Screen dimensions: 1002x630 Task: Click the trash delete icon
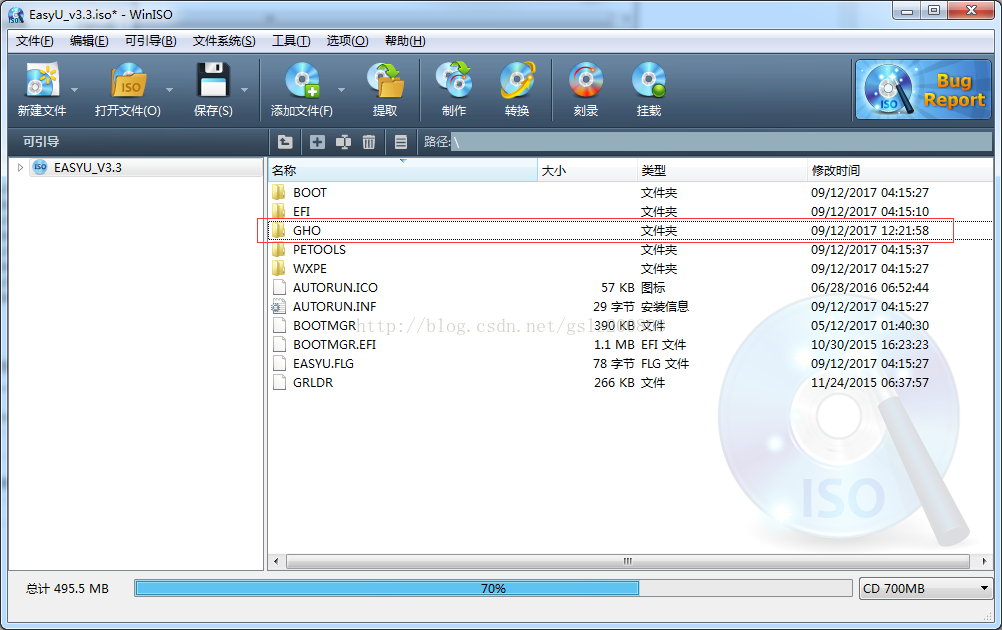point(369,142)
